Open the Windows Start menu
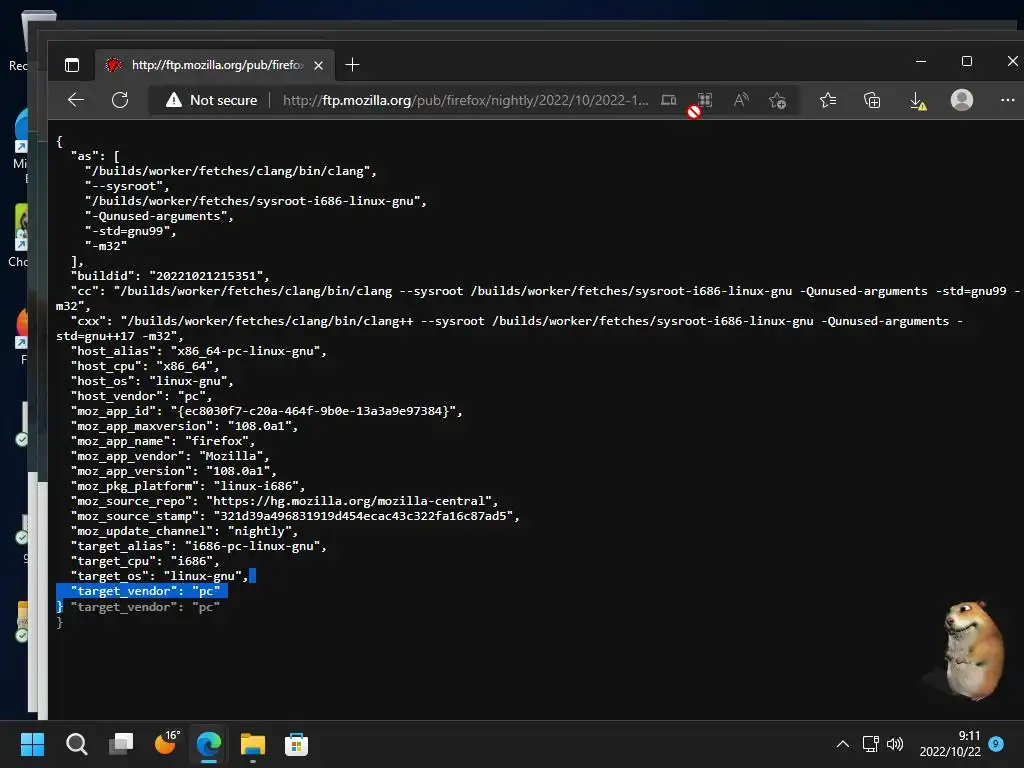This screenshot has height=768, width=1024. pos(32,744)
